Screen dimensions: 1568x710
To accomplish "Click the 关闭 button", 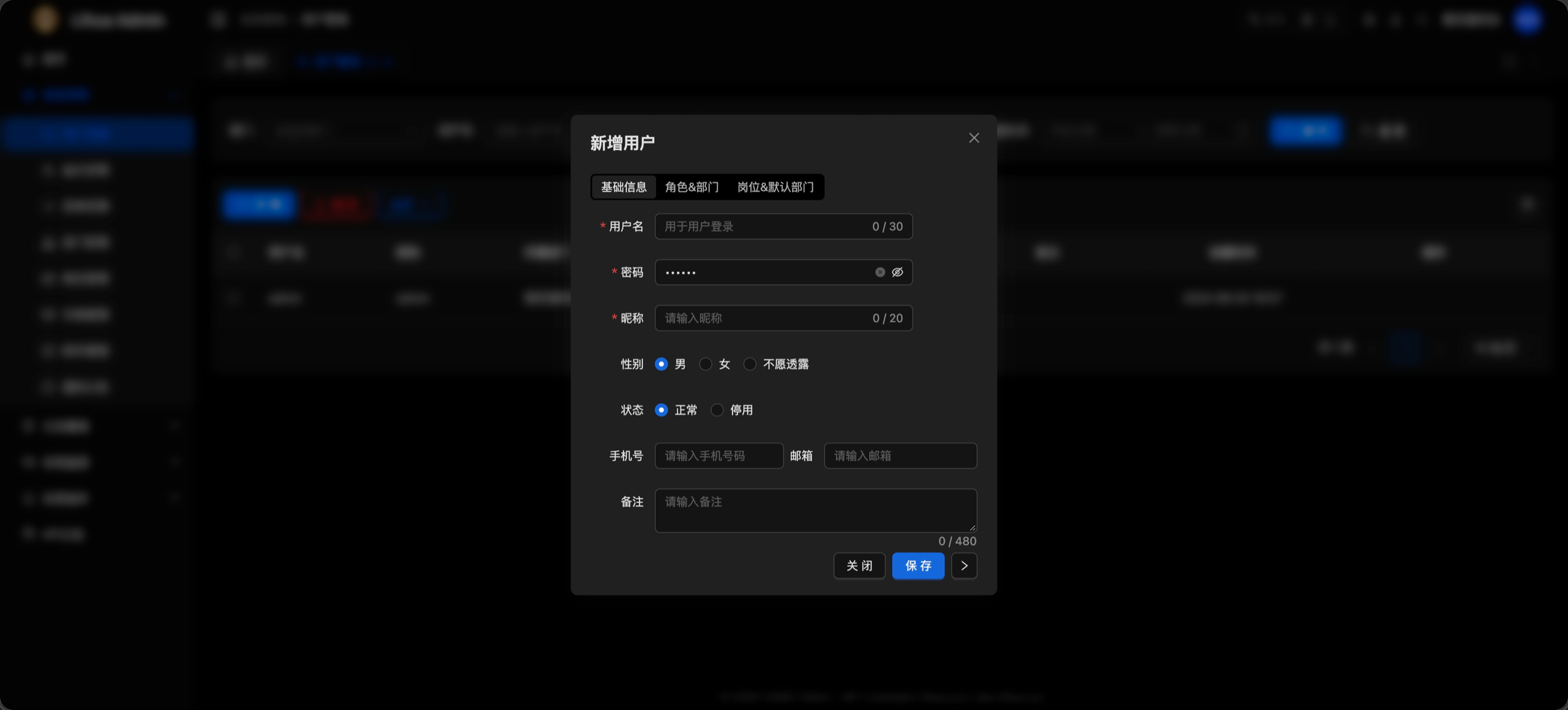I will click(859, 565).
